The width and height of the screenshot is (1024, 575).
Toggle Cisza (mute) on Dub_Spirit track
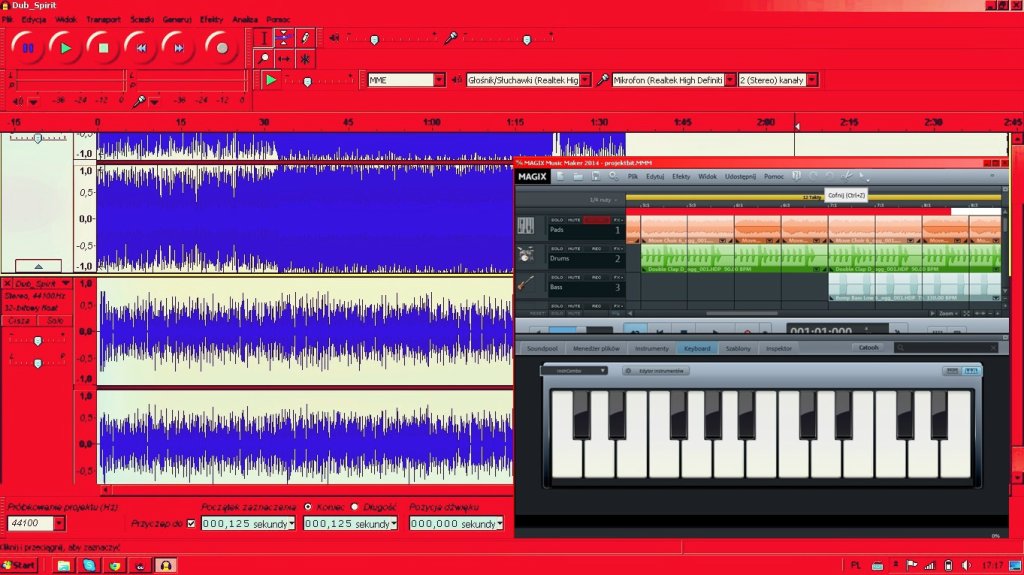pos(19,321)
